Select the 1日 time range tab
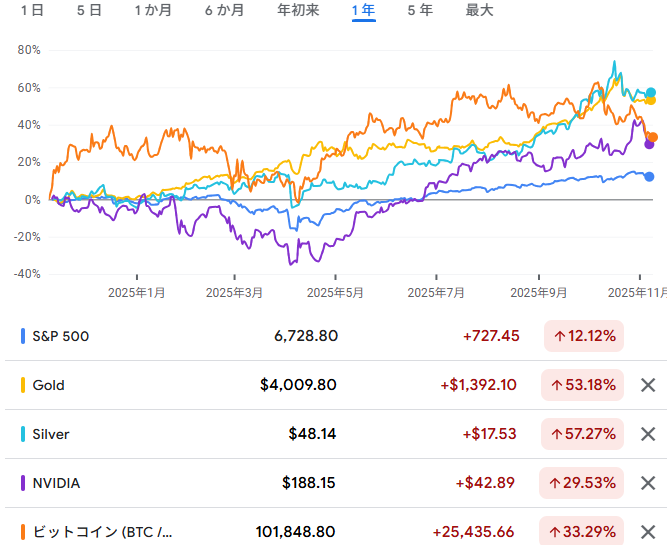Image resolution: width=667 pixels, height=545 pixels. (32, 10)
